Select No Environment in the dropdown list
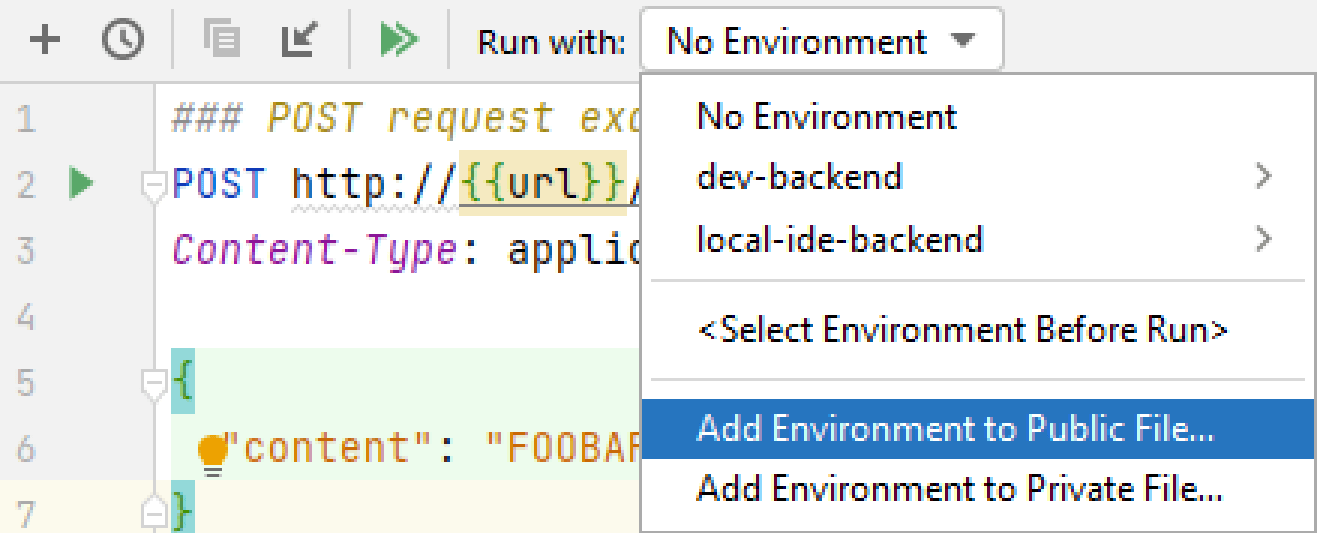This screenshot has height=533, width=1317. point(826,117)
